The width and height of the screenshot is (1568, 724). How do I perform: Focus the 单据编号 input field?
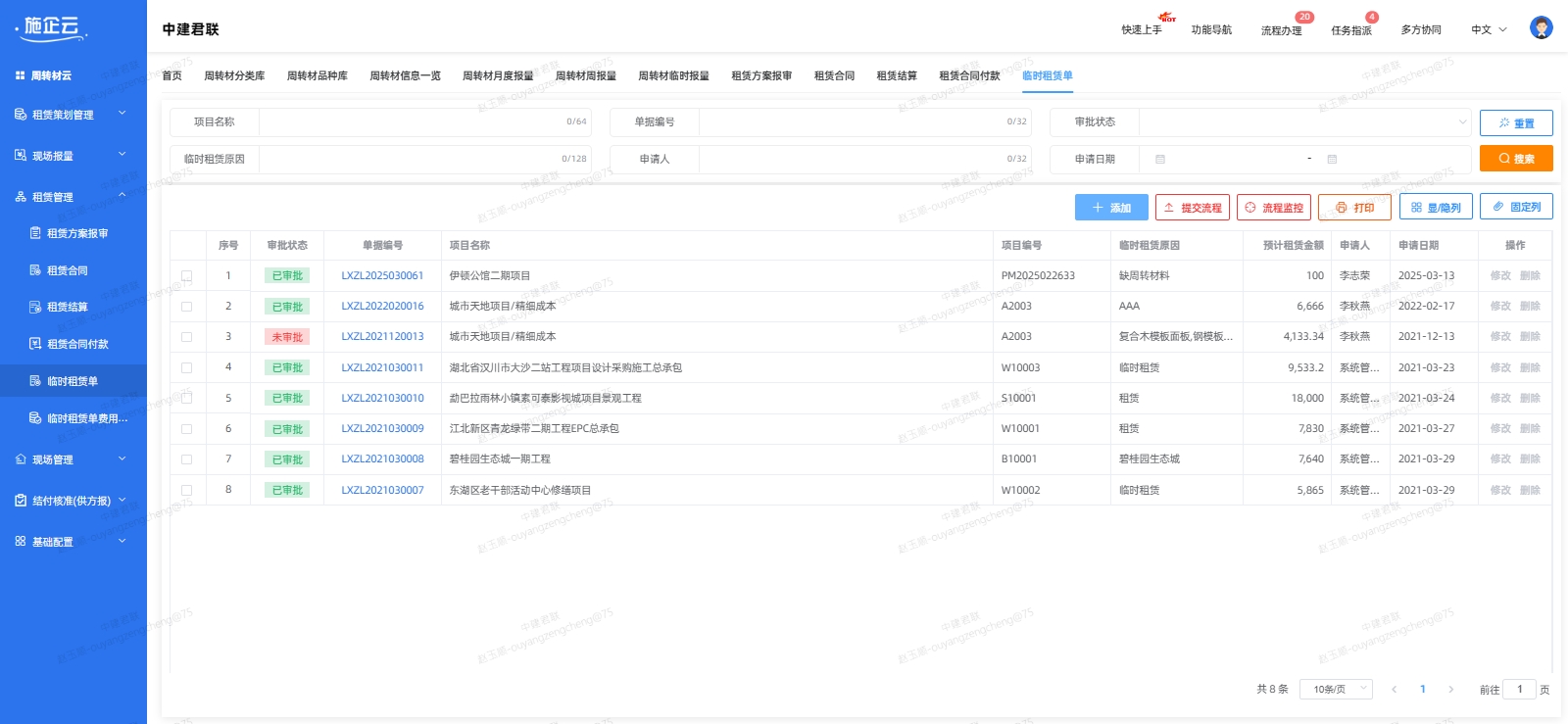coord(865,122)
